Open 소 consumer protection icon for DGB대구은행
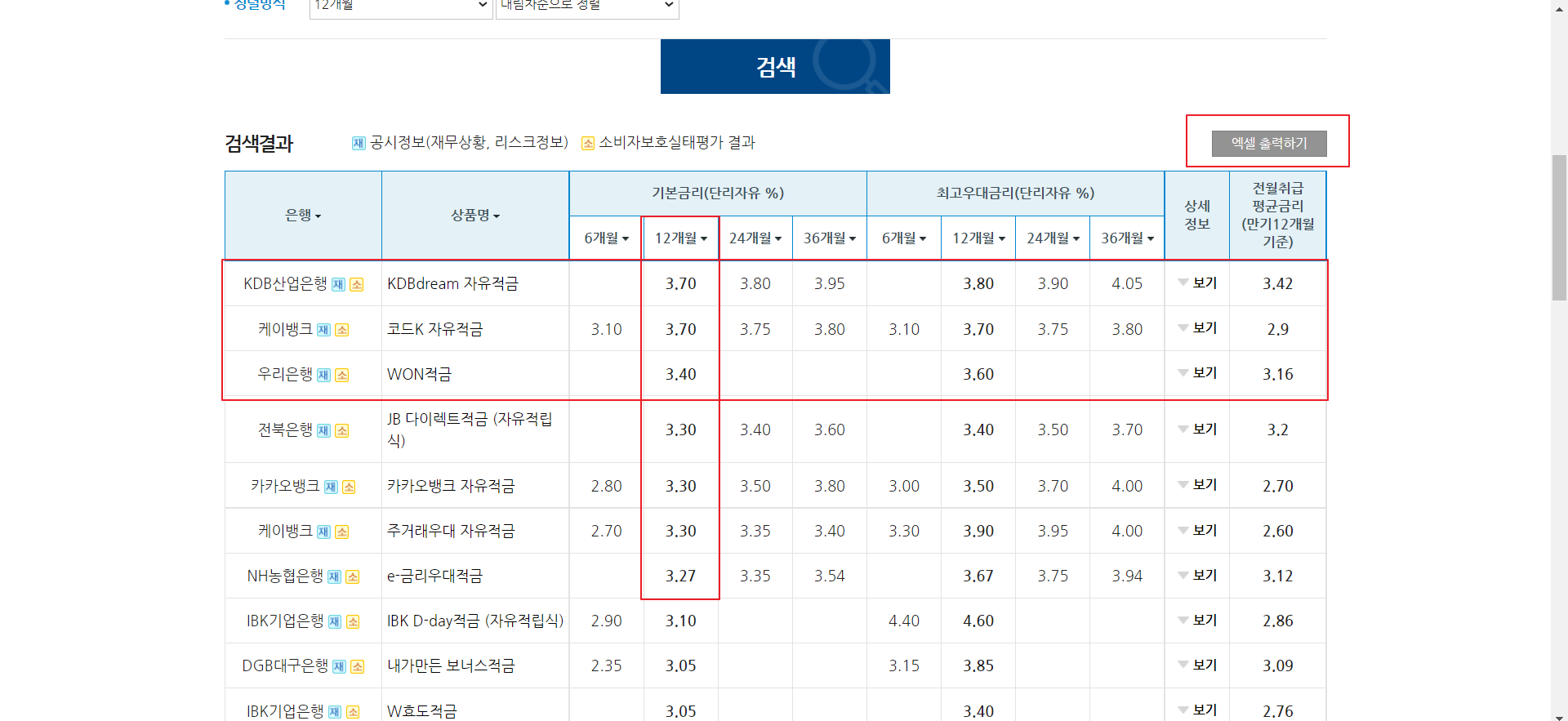The height and width of the screenshot is (721, 1568). pyautogui.click(x=358, y=666)
